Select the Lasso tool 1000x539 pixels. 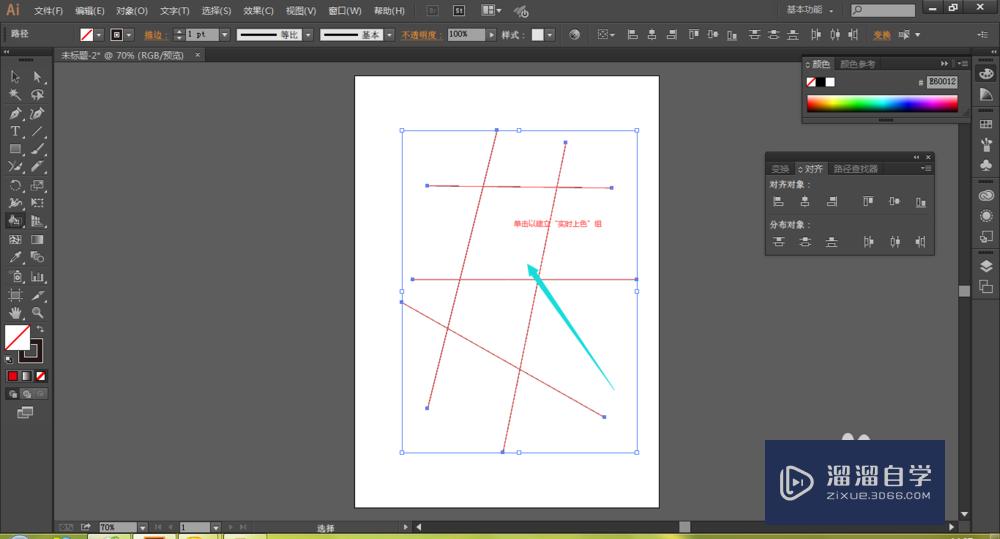(x=38, y=95)
